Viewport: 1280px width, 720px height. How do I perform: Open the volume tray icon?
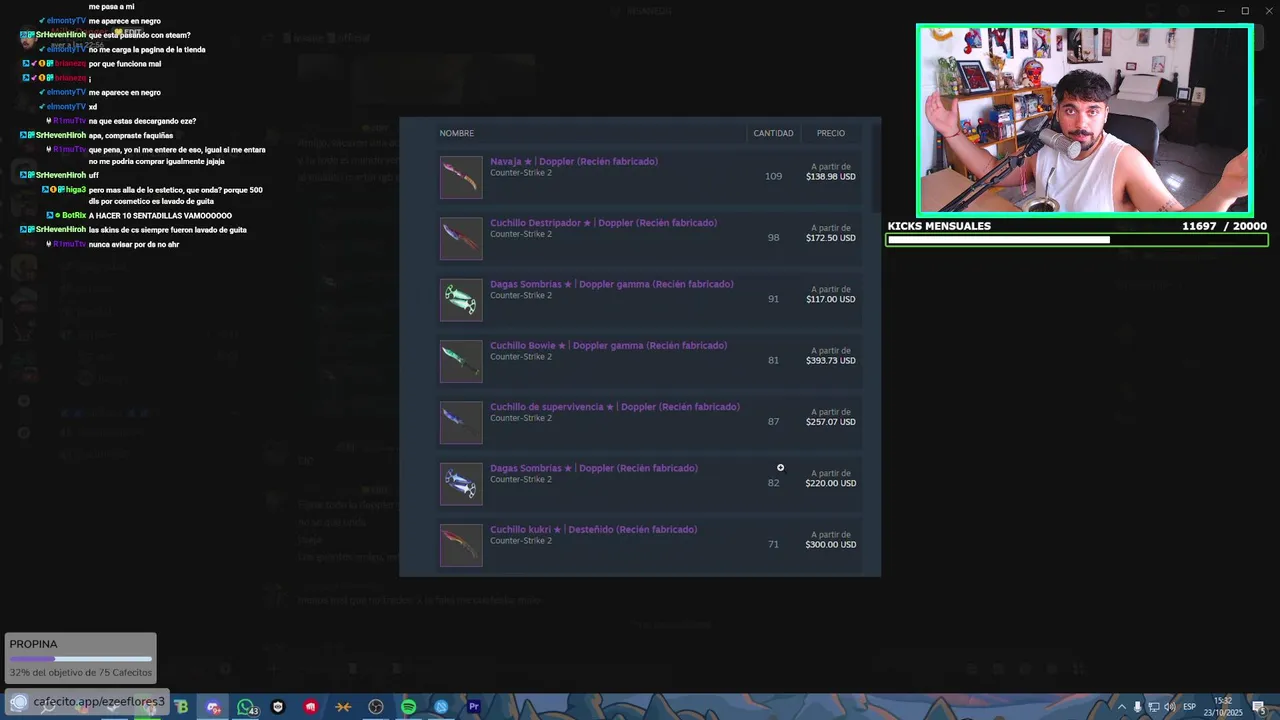[1169, 707]
